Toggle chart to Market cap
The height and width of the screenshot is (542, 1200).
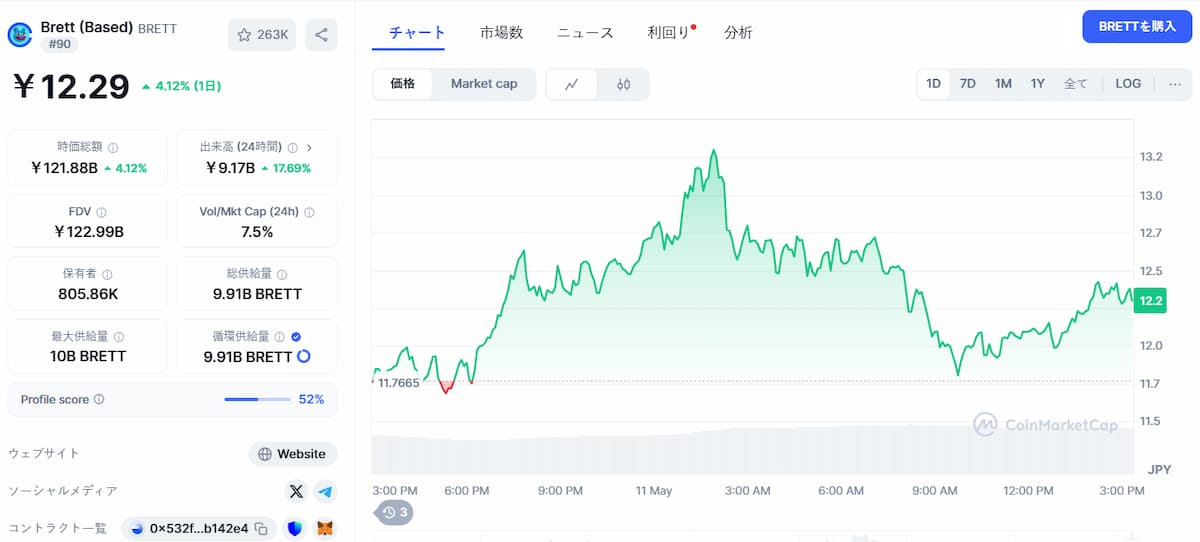click(x=484, y=84)
